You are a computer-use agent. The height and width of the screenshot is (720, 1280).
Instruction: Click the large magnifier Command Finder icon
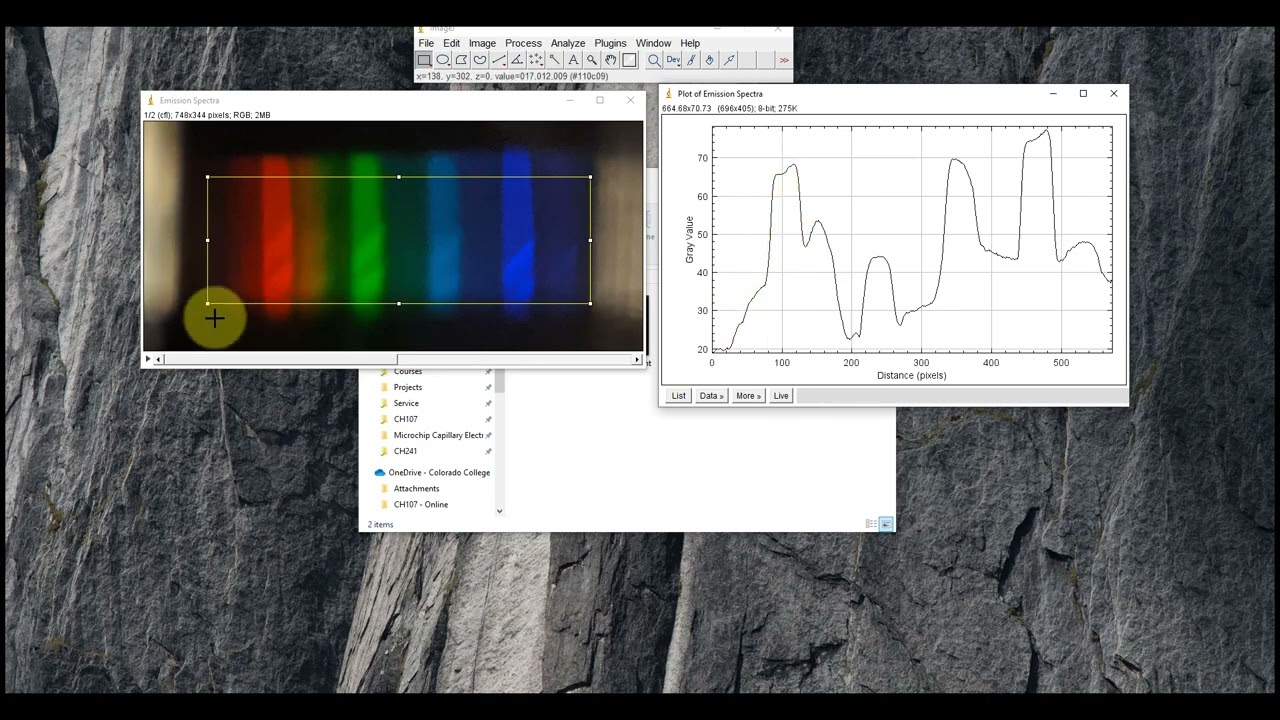[x=654, y=60]
